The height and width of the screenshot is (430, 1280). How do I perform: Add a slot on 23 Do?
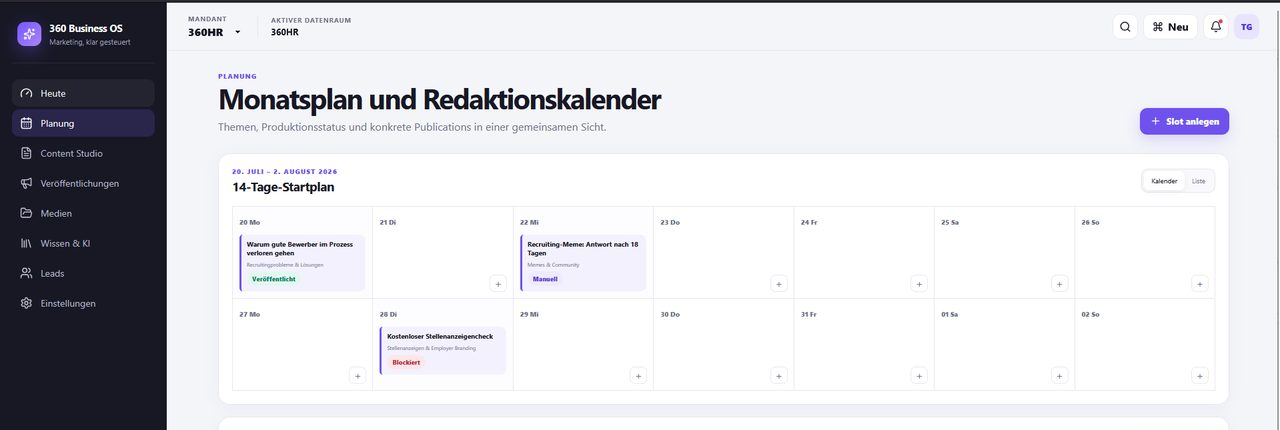click(778, 284)
